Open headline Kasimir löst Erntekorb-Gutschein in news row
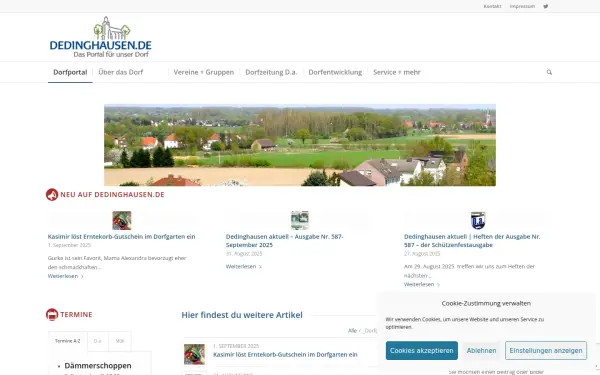Screen dimensions: 600x375 point(121,236)
